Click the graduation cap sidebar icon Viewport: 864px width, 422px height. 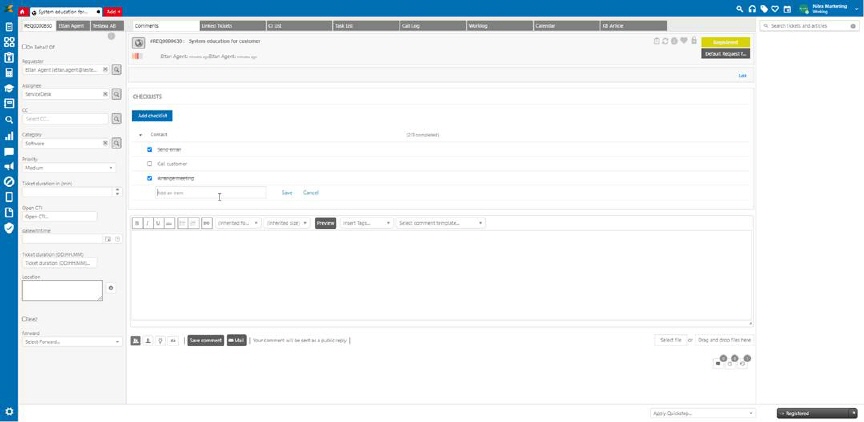tap(9, 88)
